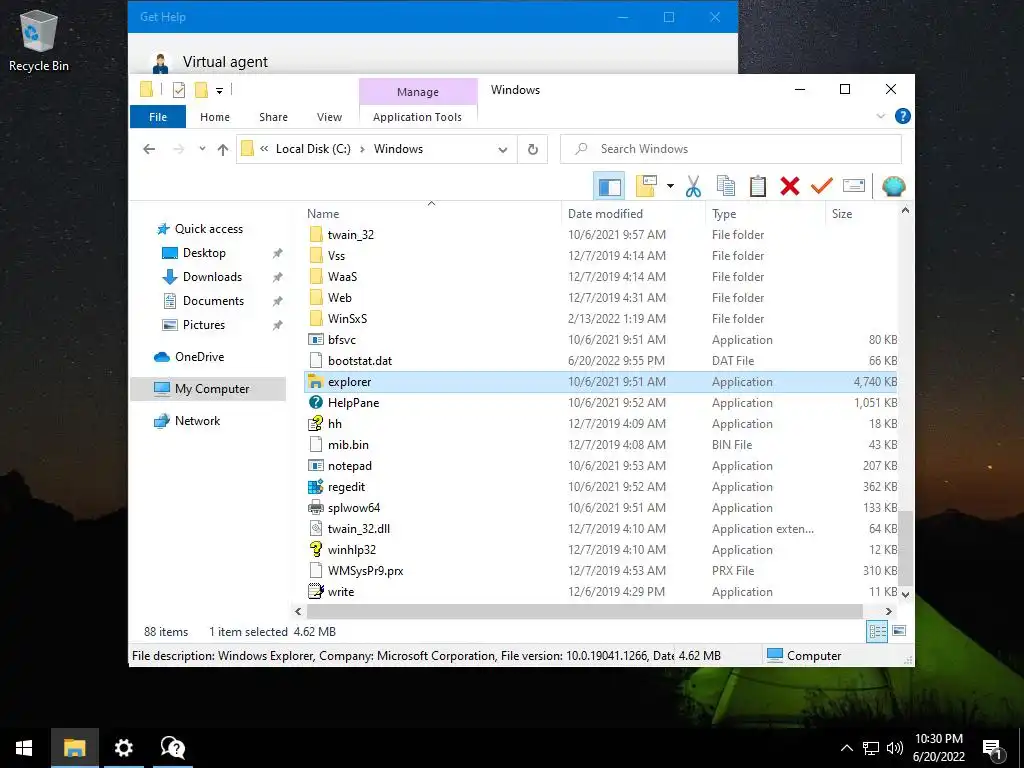
Task: Copy the selected file using toolbar copy icon
Action: (726, 187)
